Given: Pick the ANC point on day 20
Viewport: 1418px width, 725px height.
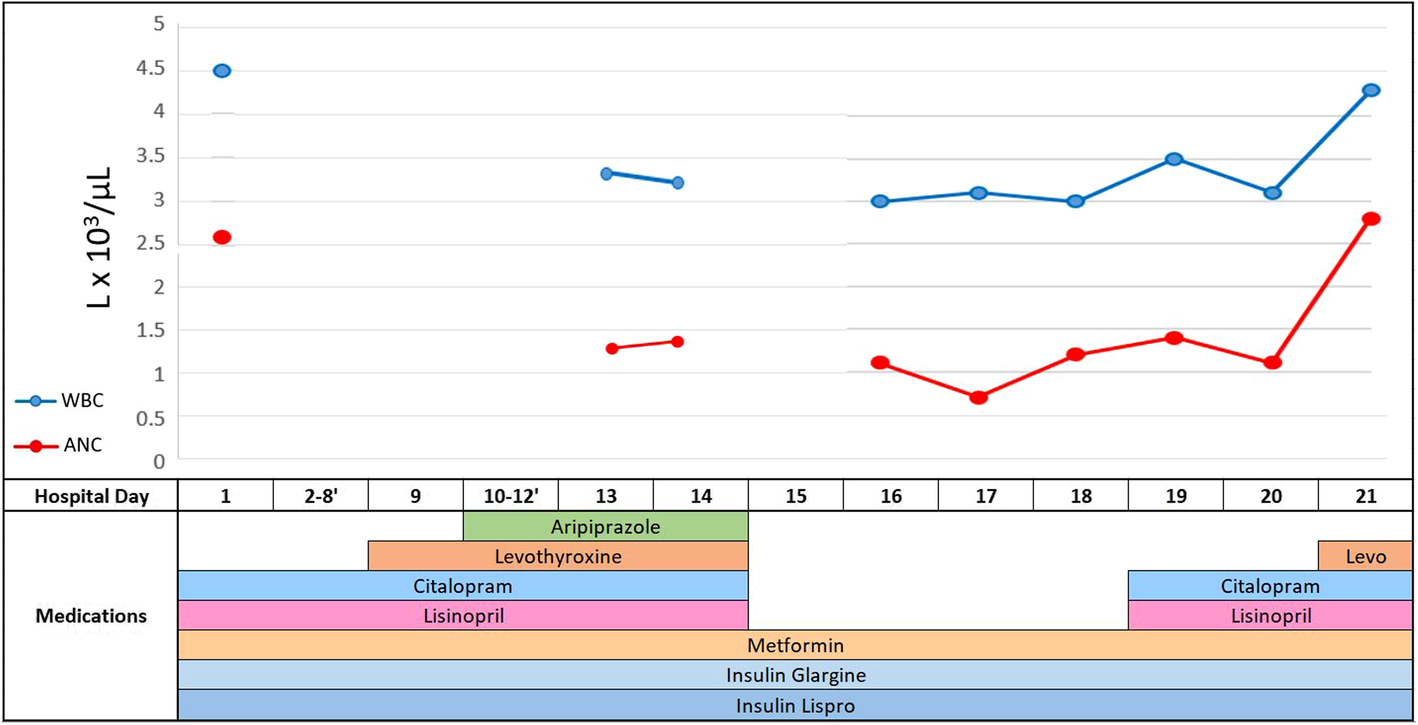Looking at the screenshot, I should [1273, 362].
